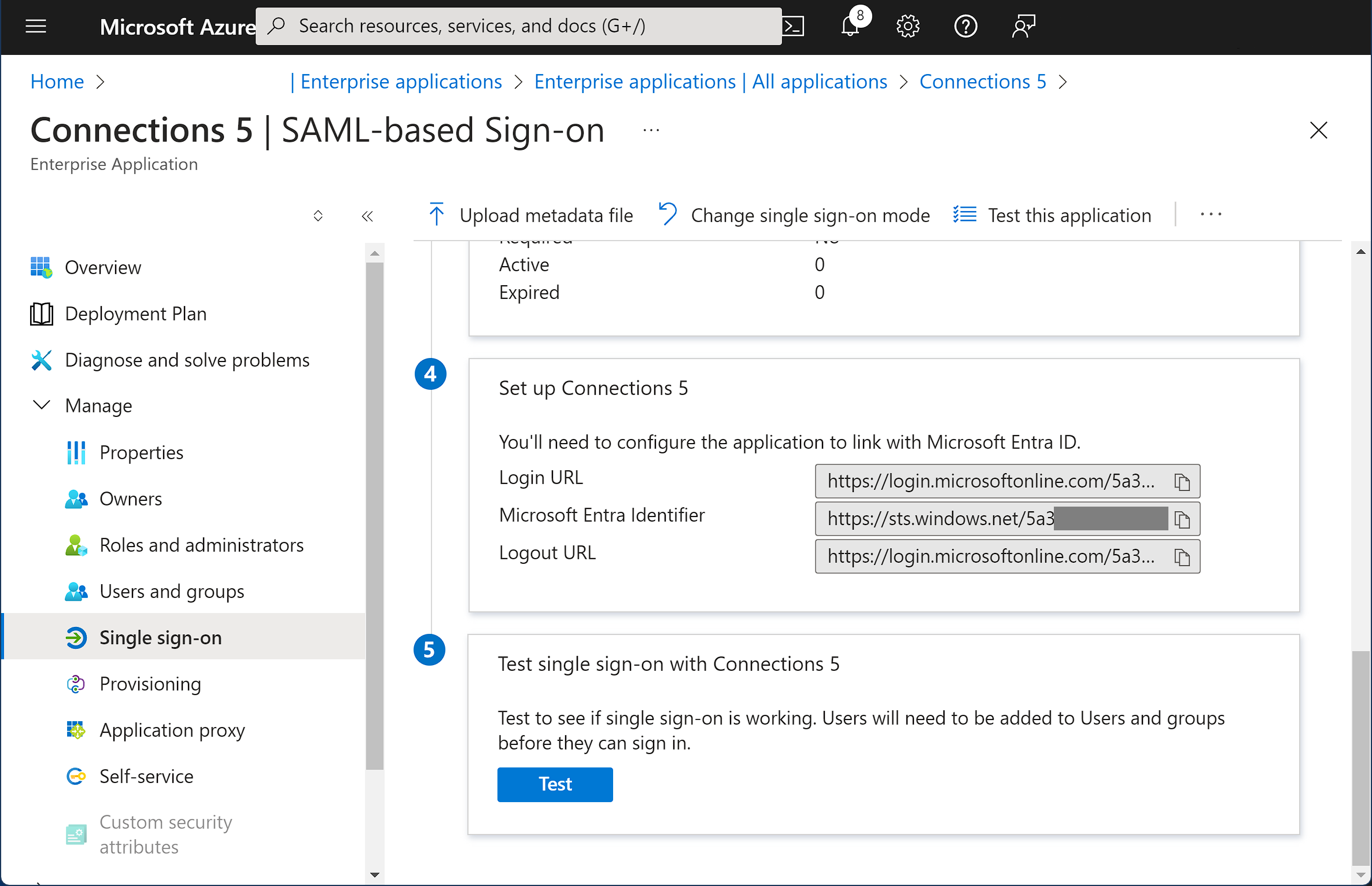Screen dimensions: 1372x886
Task: Close the SAML-based Sign-on blade
Action: 1318,130
